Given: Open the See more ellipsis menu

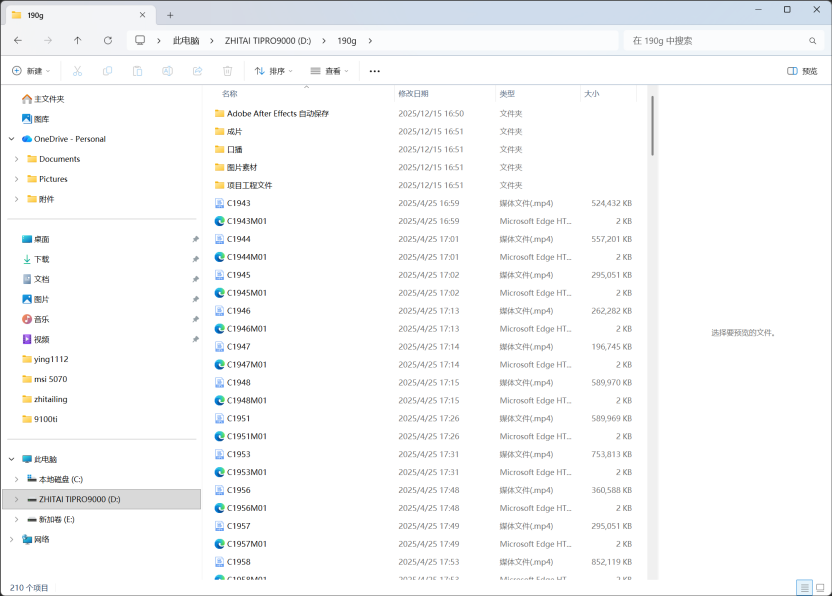Looking at the screenshot, I should pyautogui.click(x=375, y=71).
